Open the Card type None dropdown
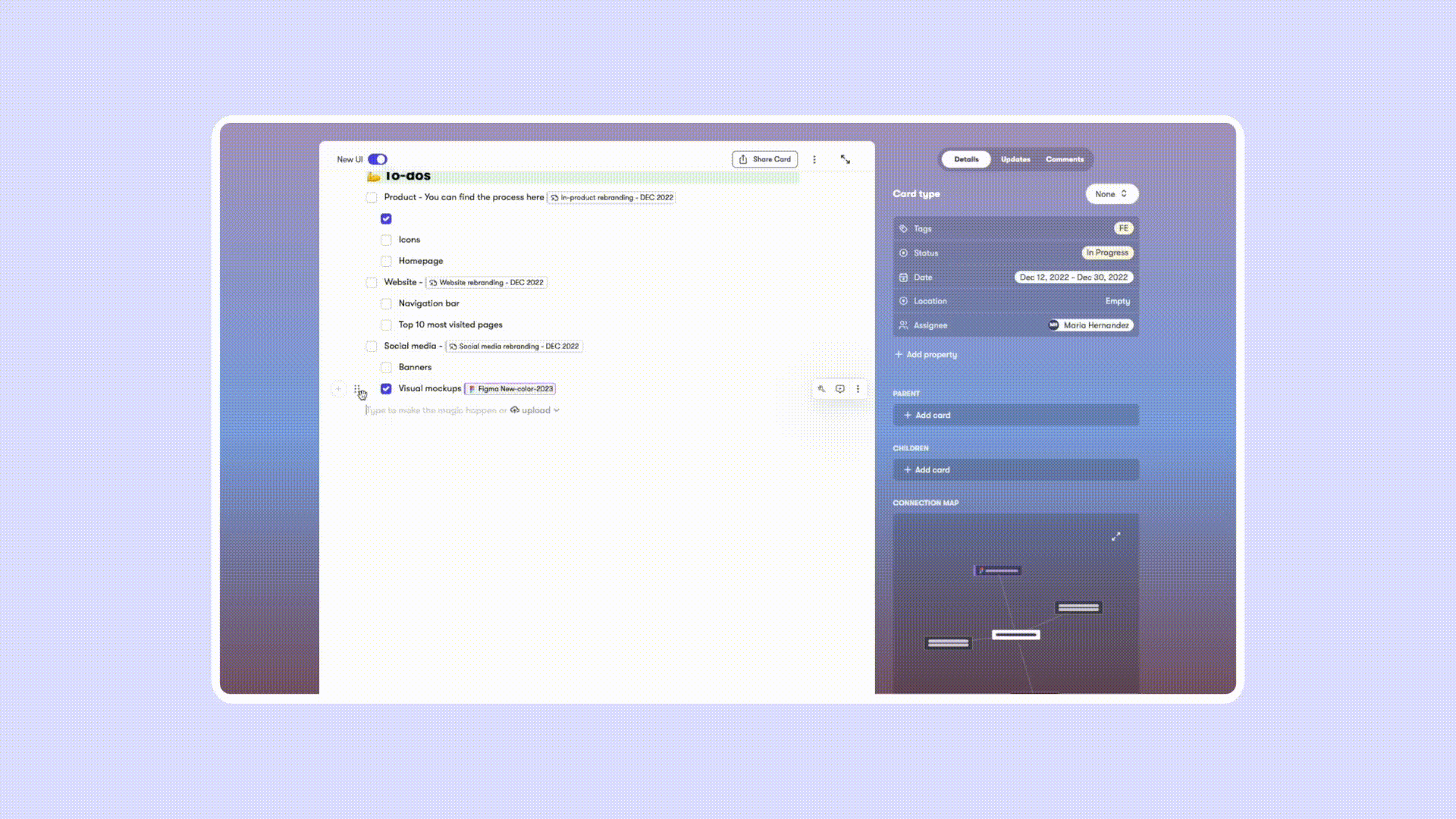1456x819 pixels. pos(1111,194)
